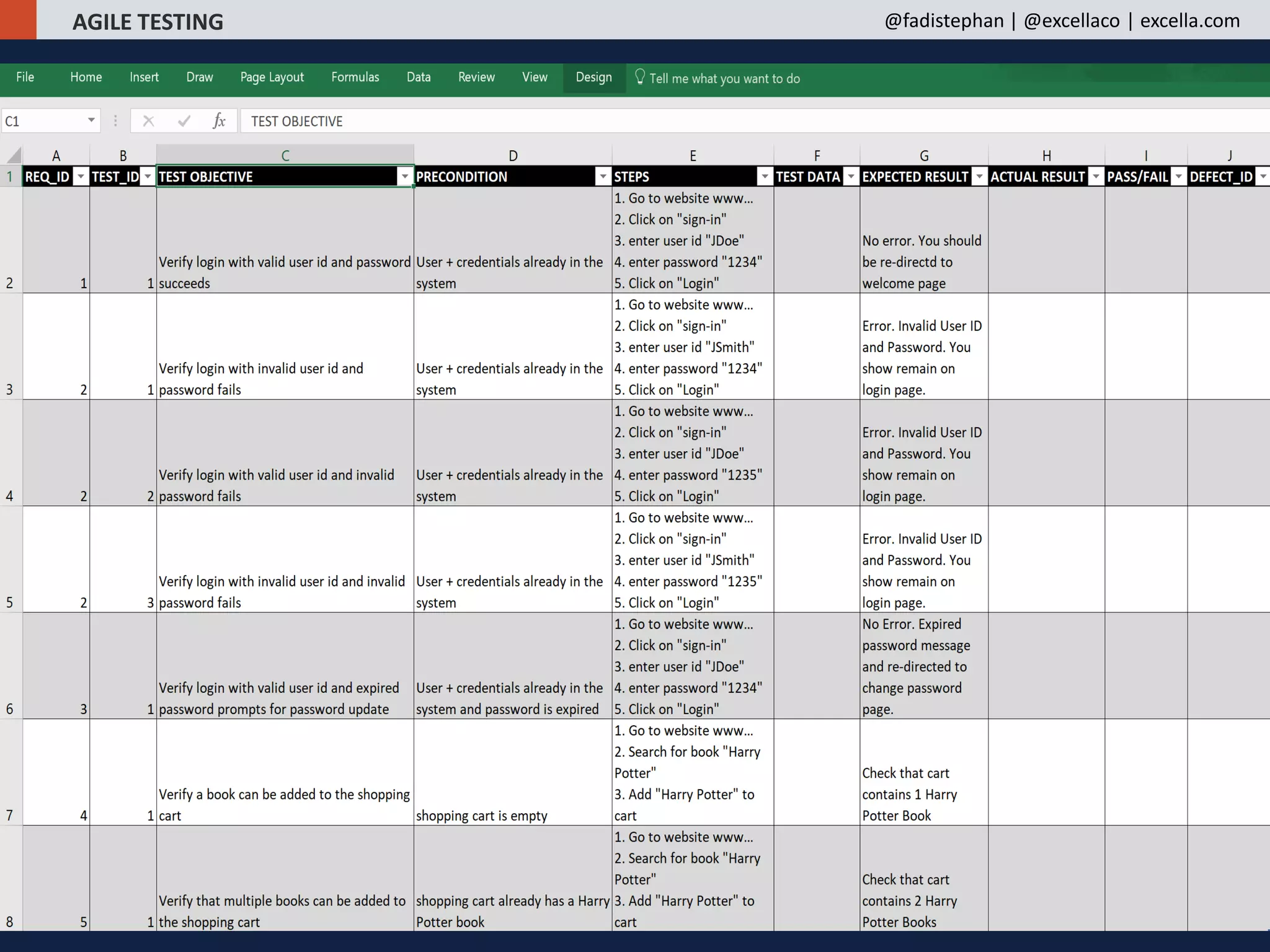
Task: Click the insert function fx icon
Action: point(219,121)
